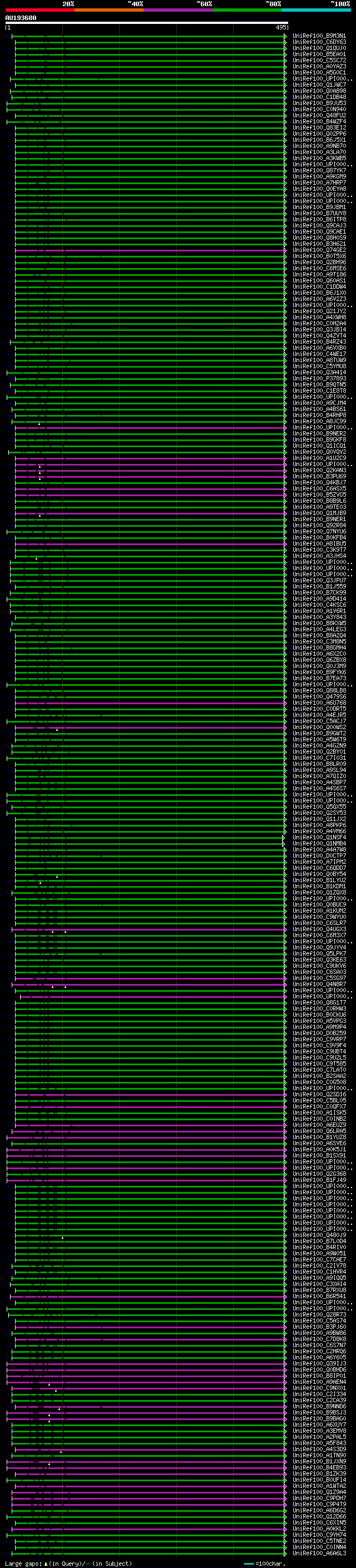Open UniRef100_B3H621 hit
Image resolution: width=356 pixels, height=1568 pixels.
tap(319, 244)
